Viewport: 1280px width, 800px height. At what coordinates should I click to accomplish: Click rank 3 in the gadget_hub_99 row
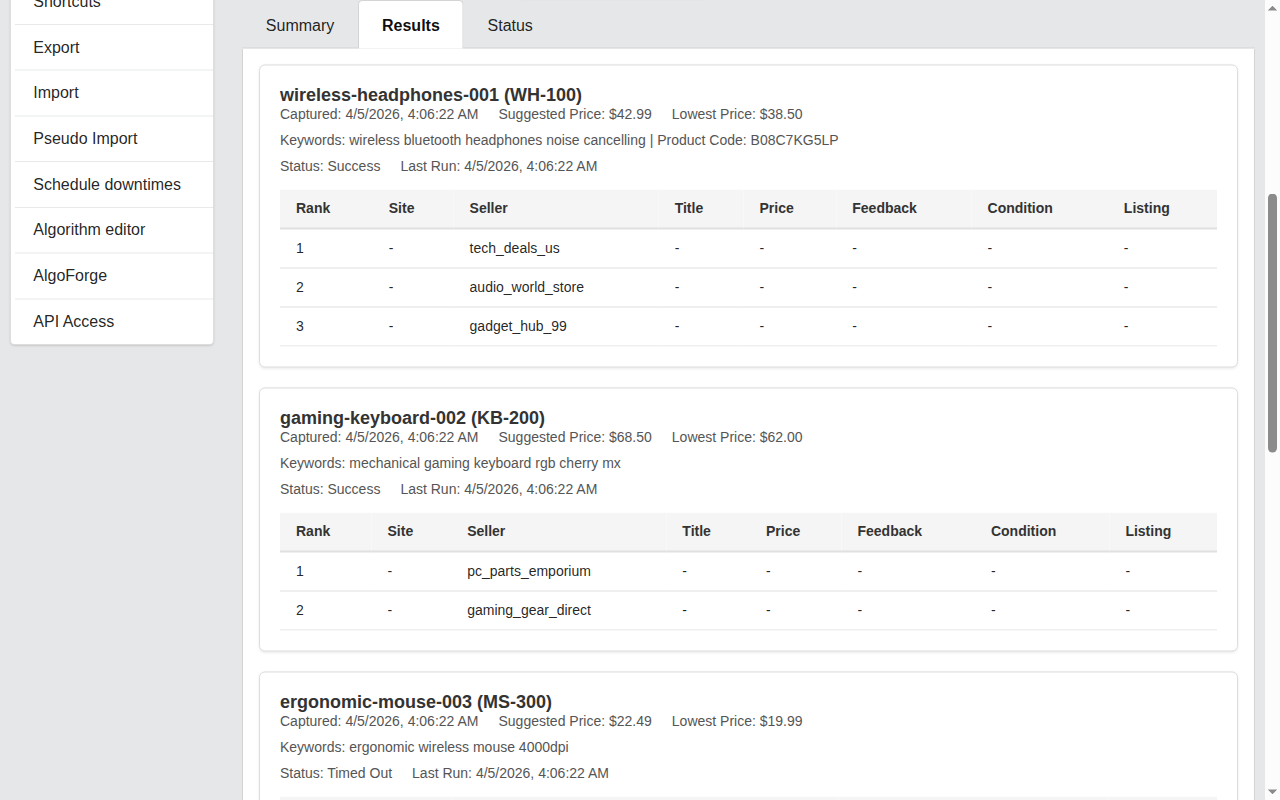(x=300, y=326)
